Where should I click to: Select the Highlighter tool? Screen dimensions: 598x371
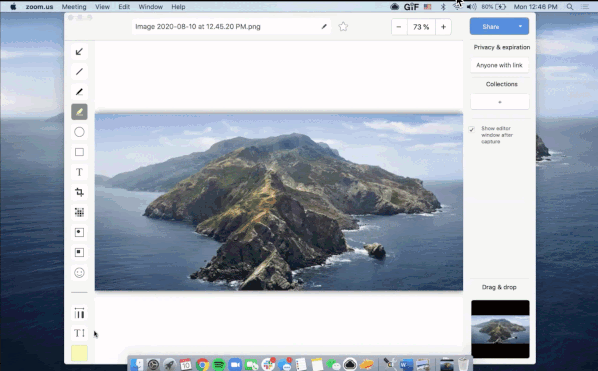pyautogui.click(x=79, y=112)
